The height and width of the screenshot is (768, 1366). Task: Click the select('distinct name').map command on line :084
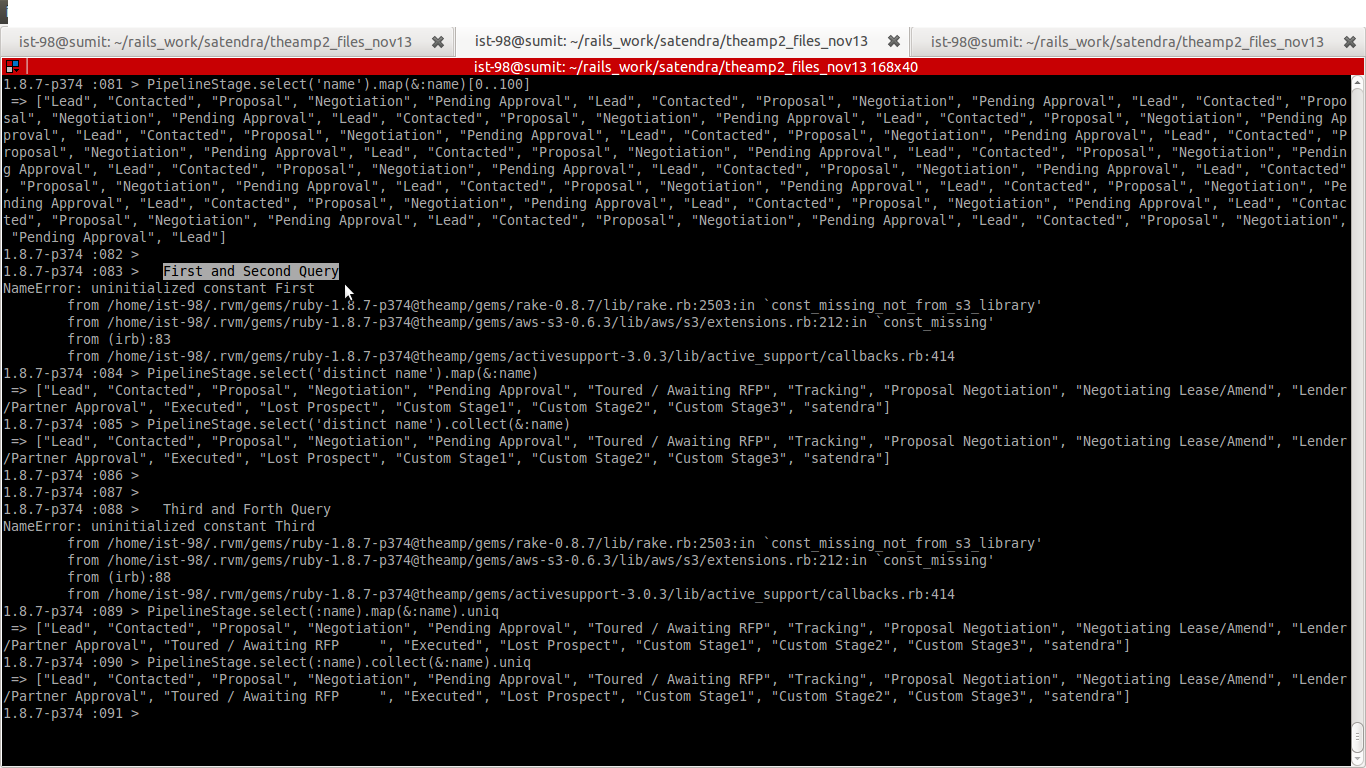coord(342,373)
